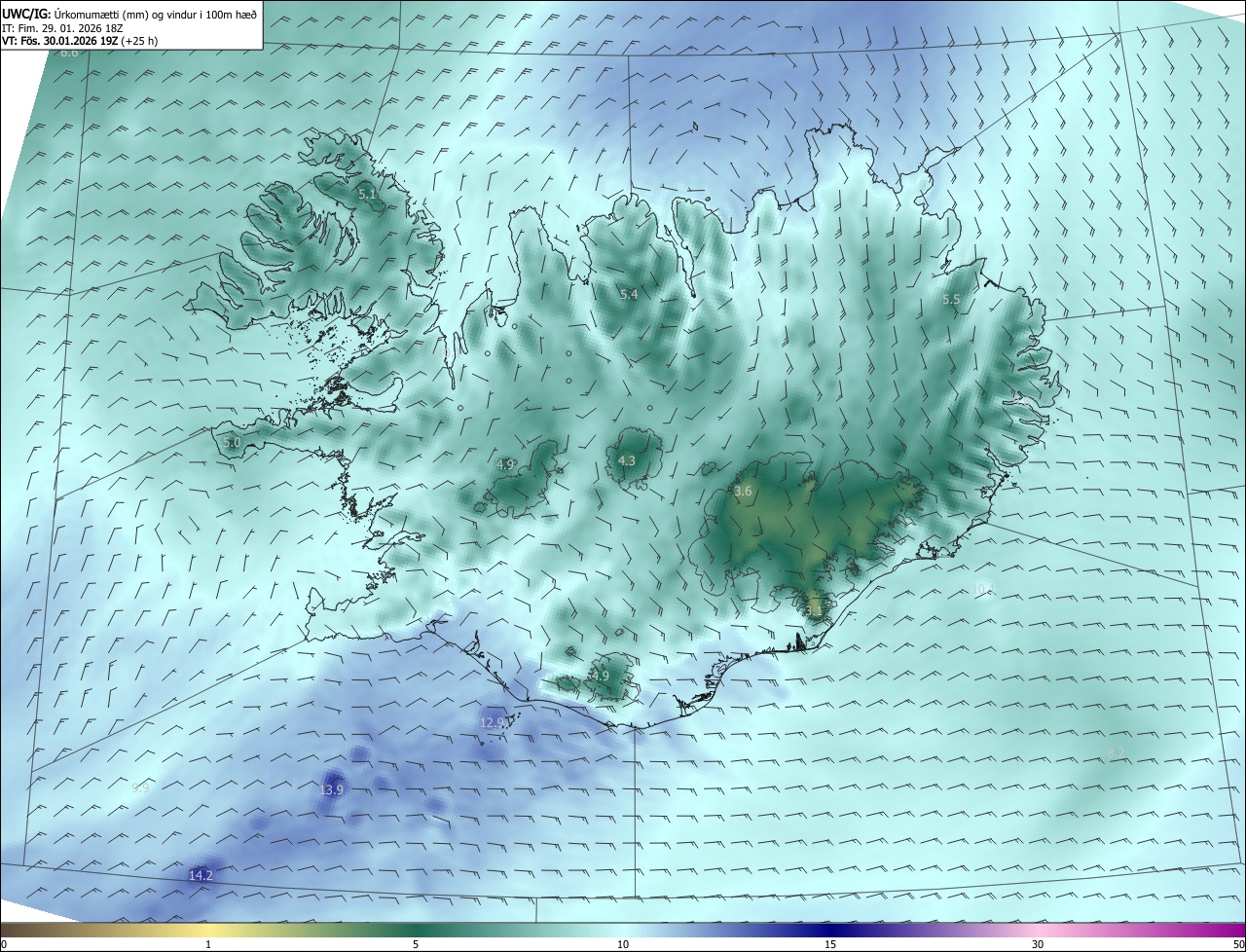Viewport: 1246px width, 952px height.
Task: Click the 5.5 value label in the east
Action: pos(951,300)
